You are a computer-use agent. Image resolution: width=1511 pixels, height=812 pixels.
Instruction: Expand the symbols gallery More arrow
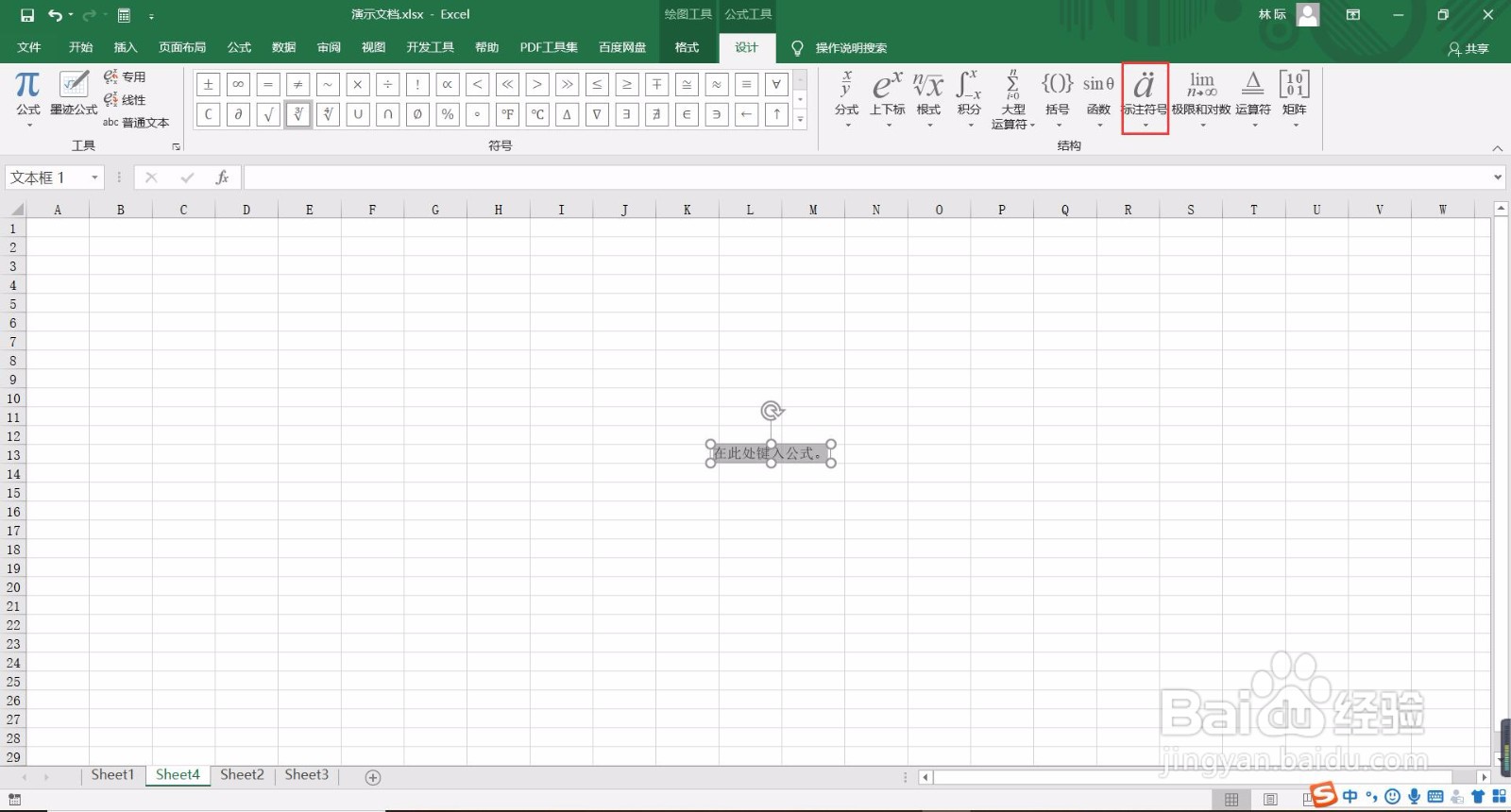pos(801,119)
